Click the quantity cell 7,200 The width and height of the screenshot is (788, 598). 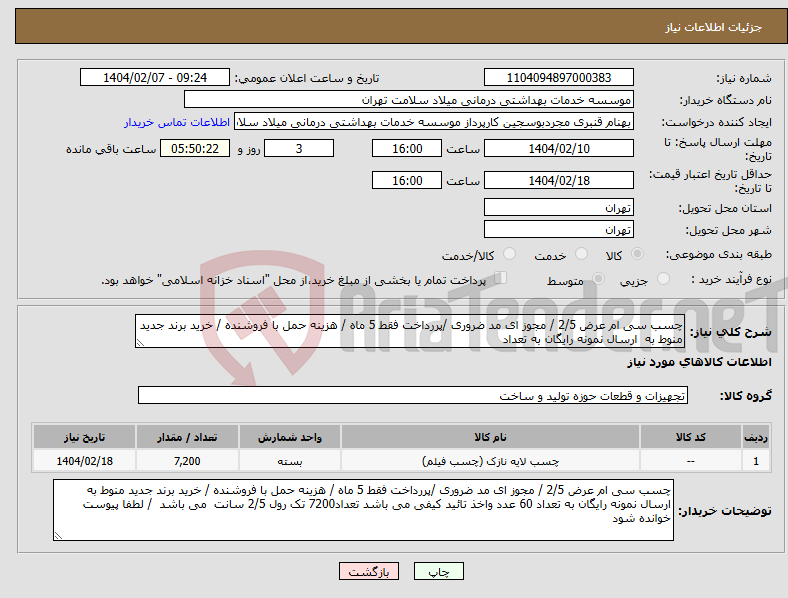(187, 461)
